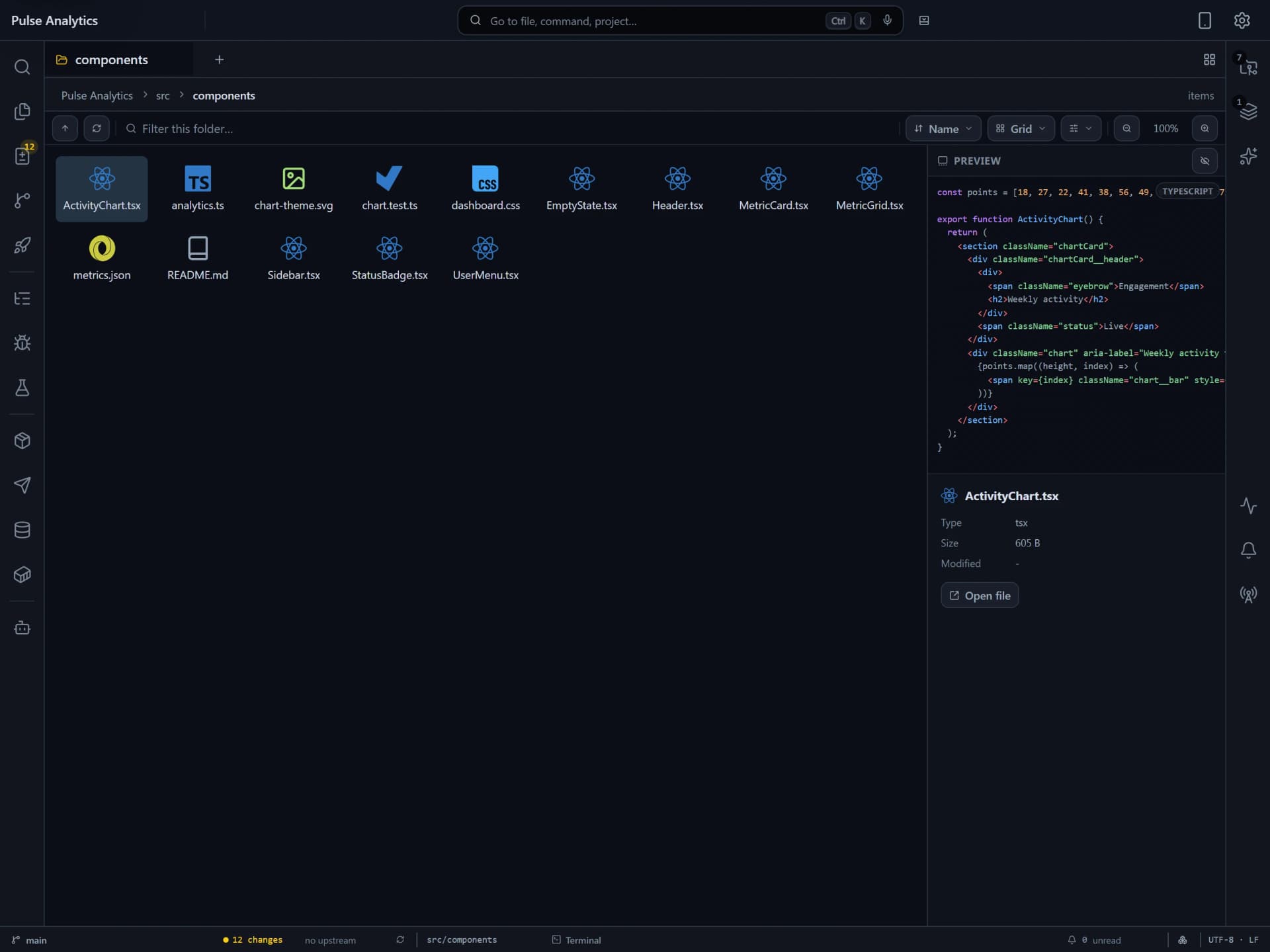The image size is (1270, 952).
Task: Open the 3D cube sidebar icon
Action: (x=22, y=574)
